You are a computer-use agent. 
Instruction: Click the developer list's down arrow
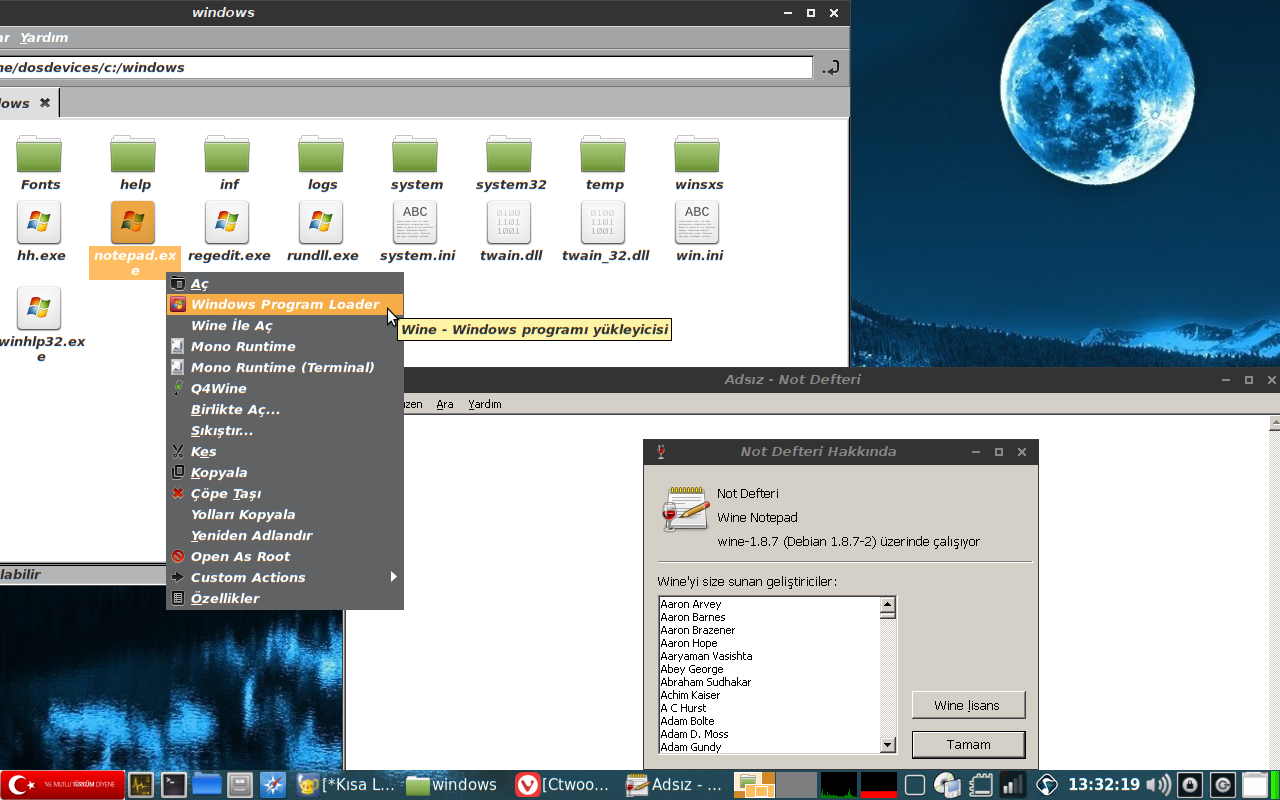pos(887,745)
